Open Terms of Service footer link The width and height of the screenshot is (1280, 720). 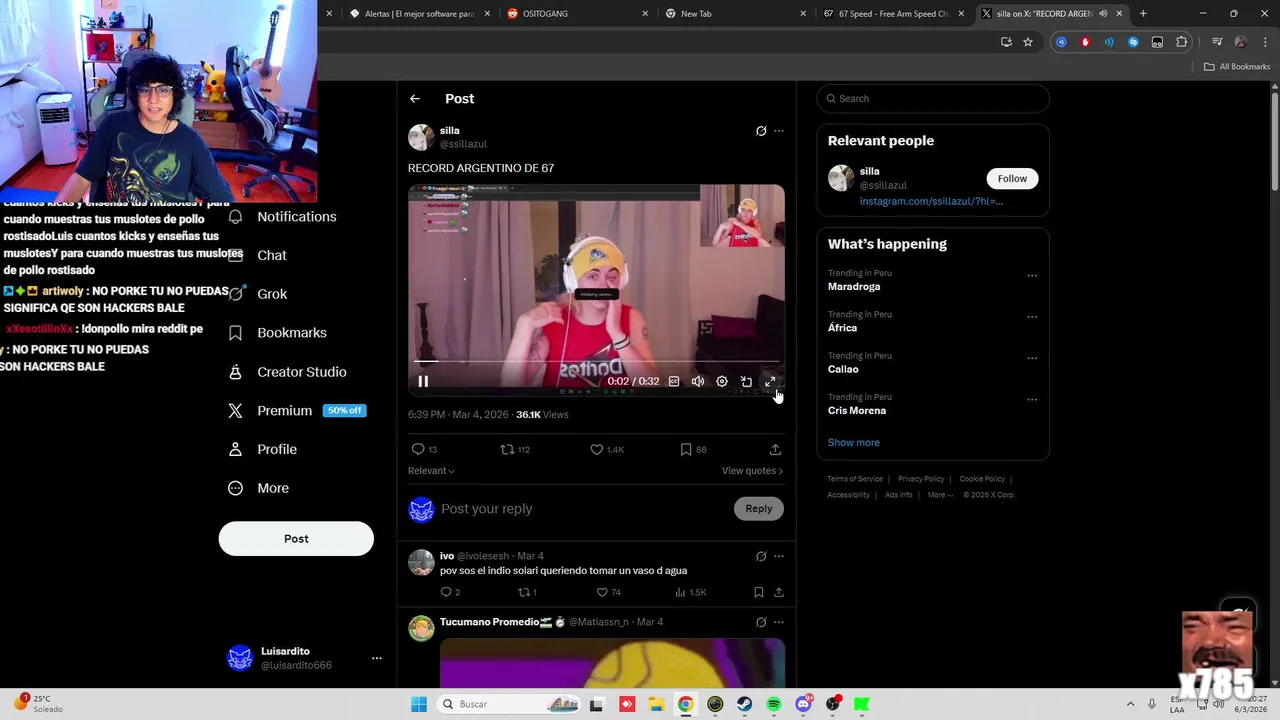tap(855, 479)
